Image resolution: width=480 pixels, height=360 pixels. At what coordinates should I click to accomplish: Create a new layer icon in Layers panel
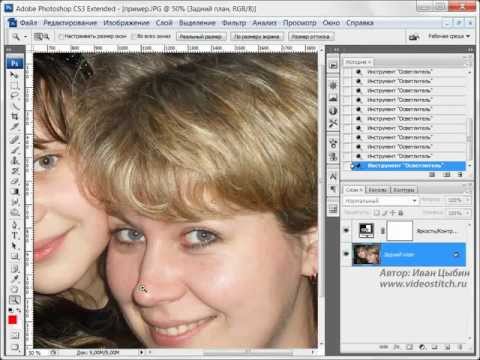[447, 347]
